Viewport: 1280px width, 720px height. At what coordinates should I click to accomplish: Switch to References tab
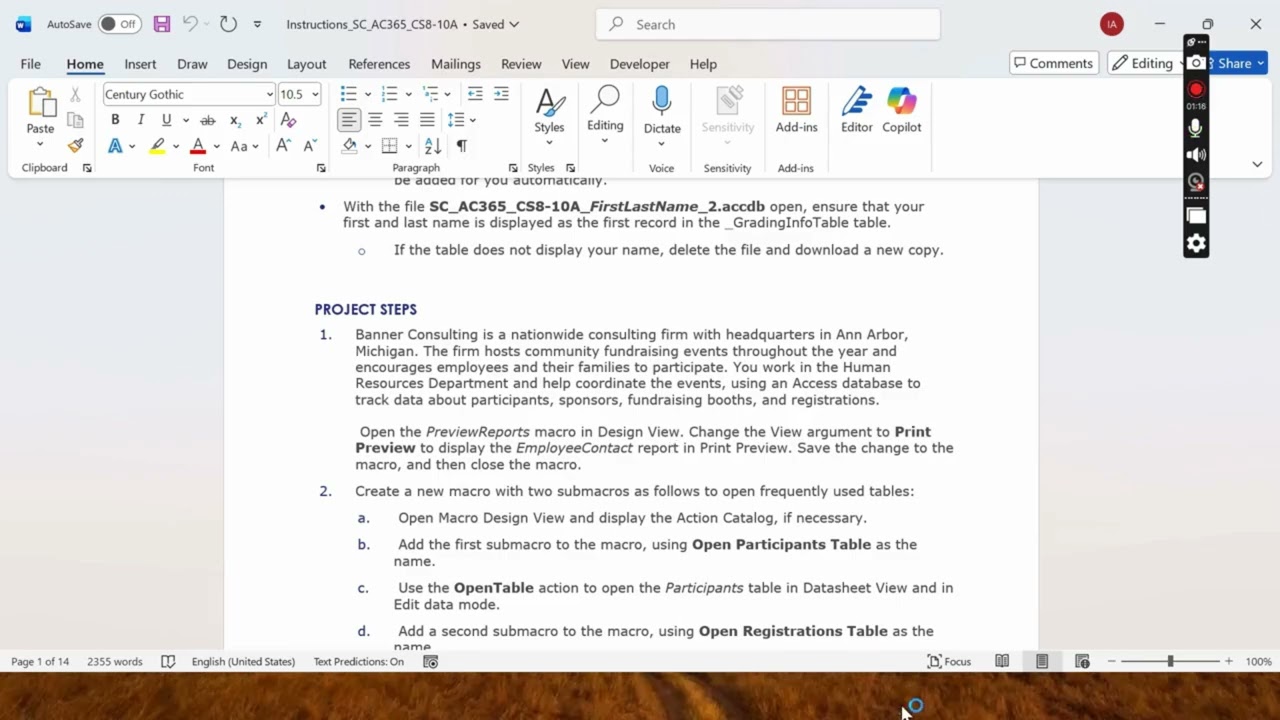click(379, 64)
